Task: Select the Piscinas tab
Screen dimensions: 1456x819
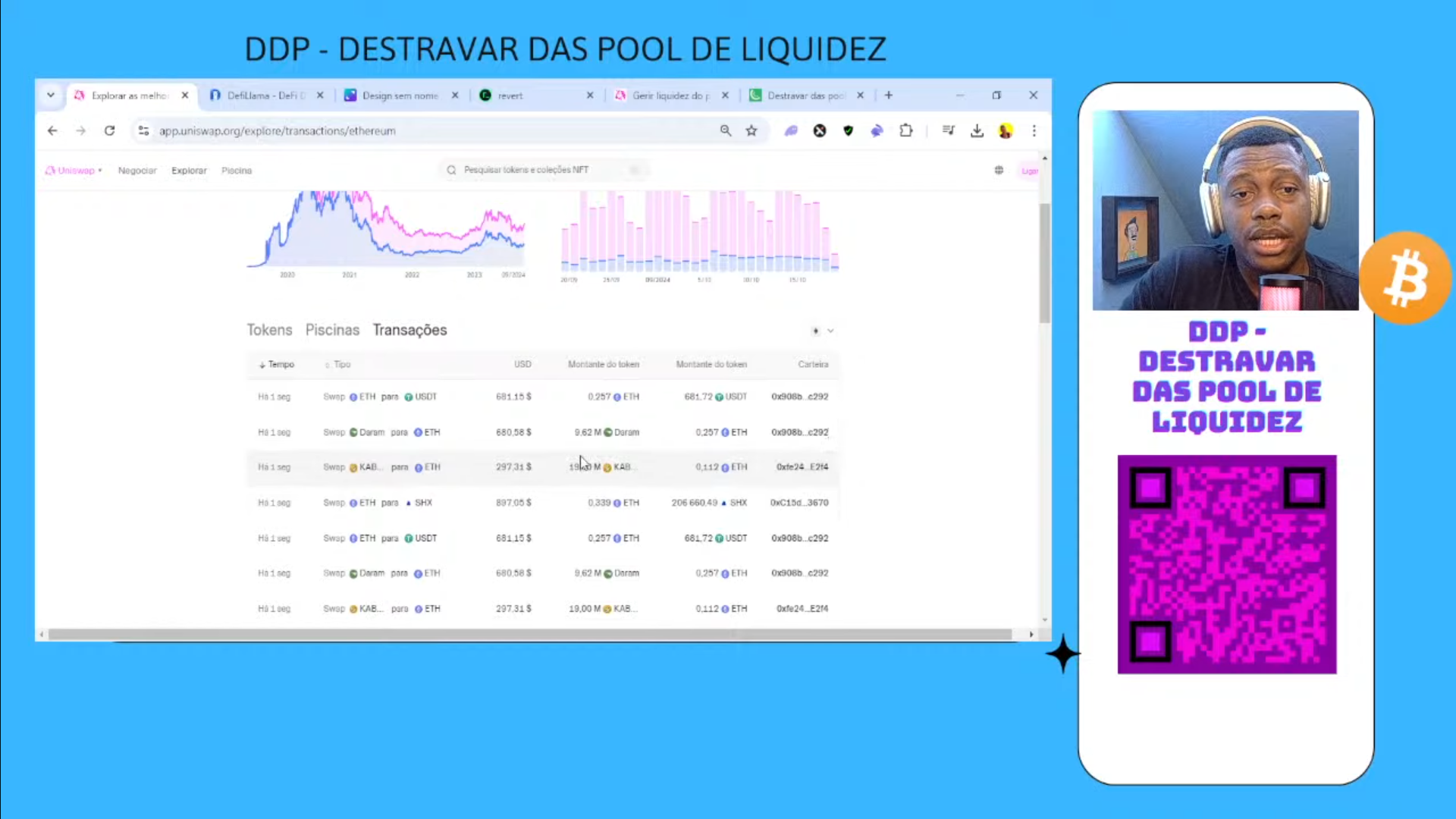Action: click(332, 330)
